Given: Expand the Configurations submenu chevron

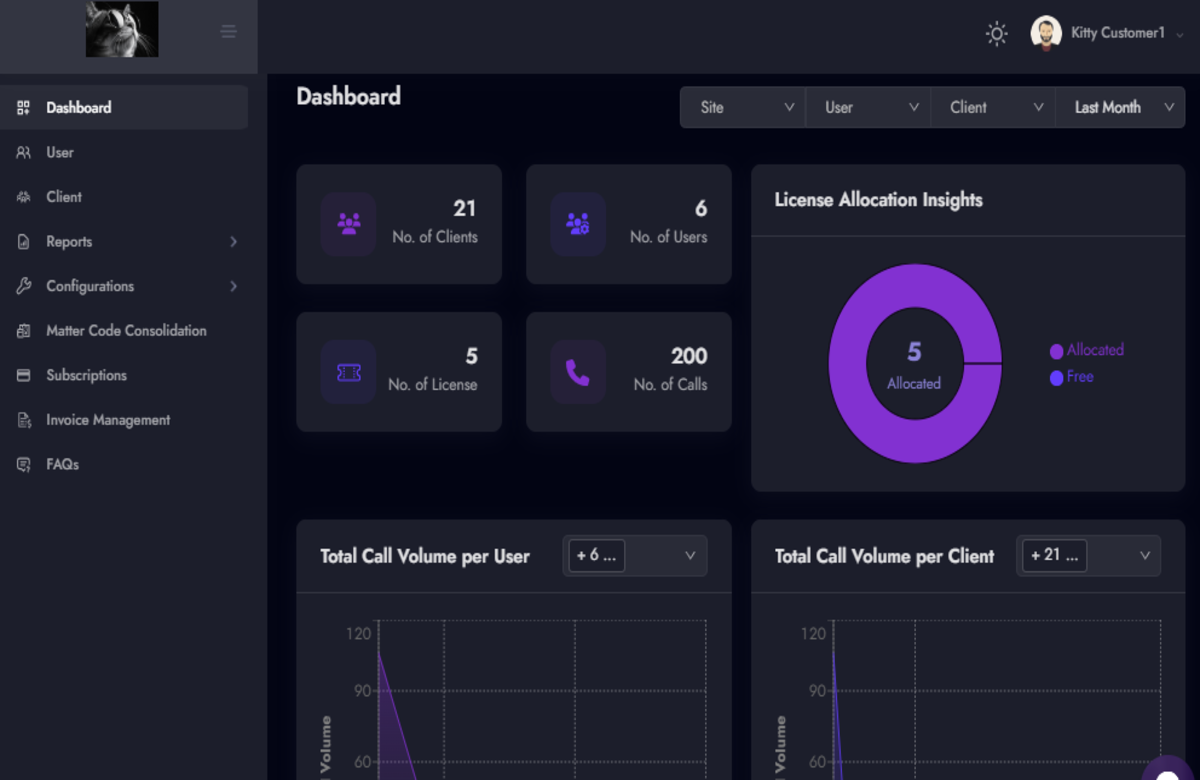Looking at the screenshot, I should click(x=233, y=286).
